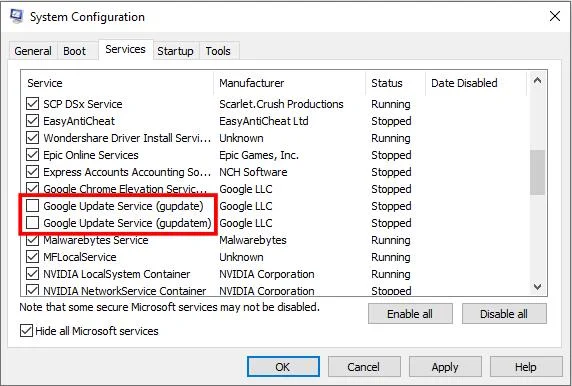Click the Apply button
Screen dimensions: 572x386
click(445, 367)
